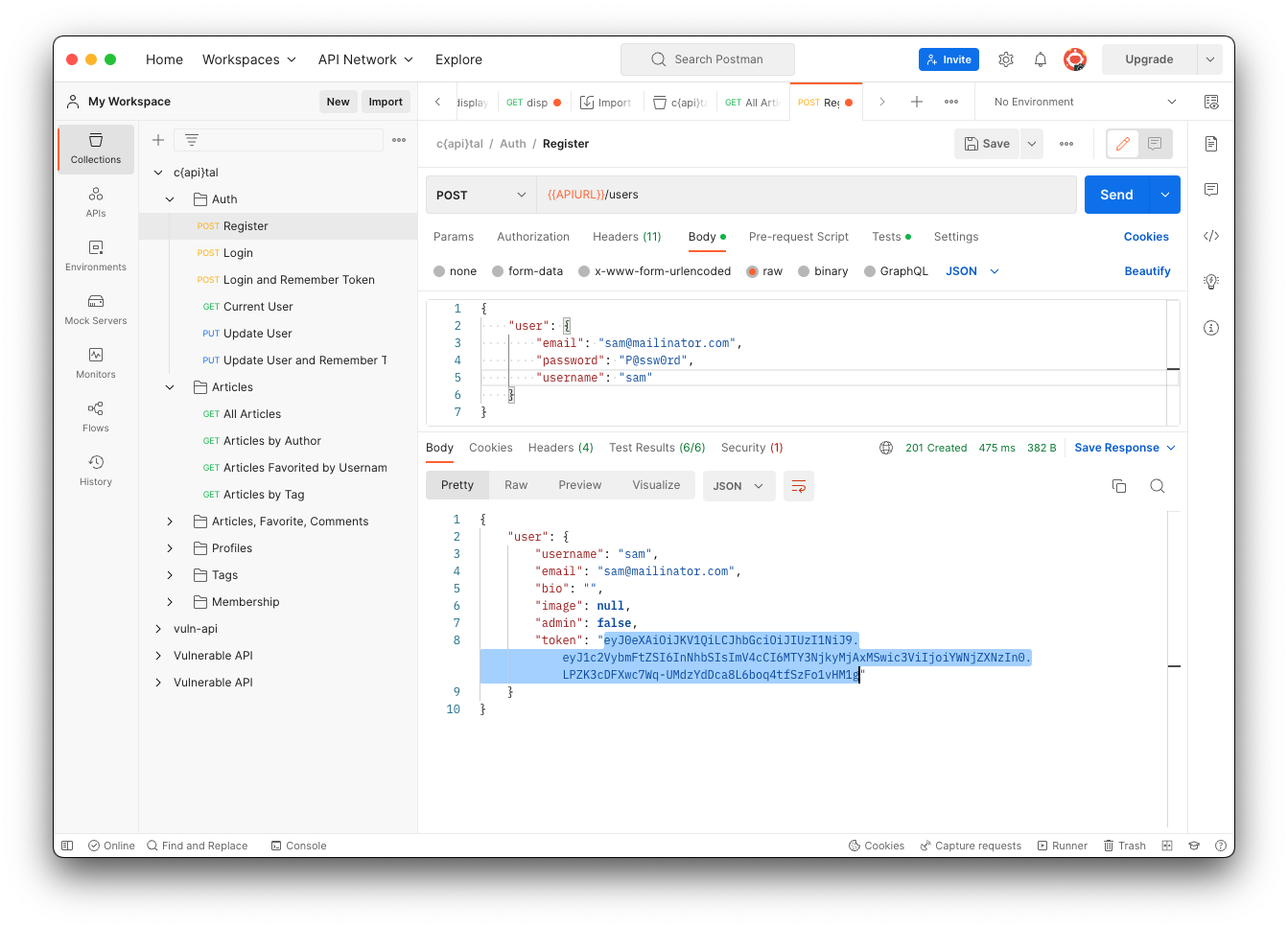The height and width of the screenshot is (928, 1288).
Task: Open the network globe icon in response
Action: pos(886,448)
